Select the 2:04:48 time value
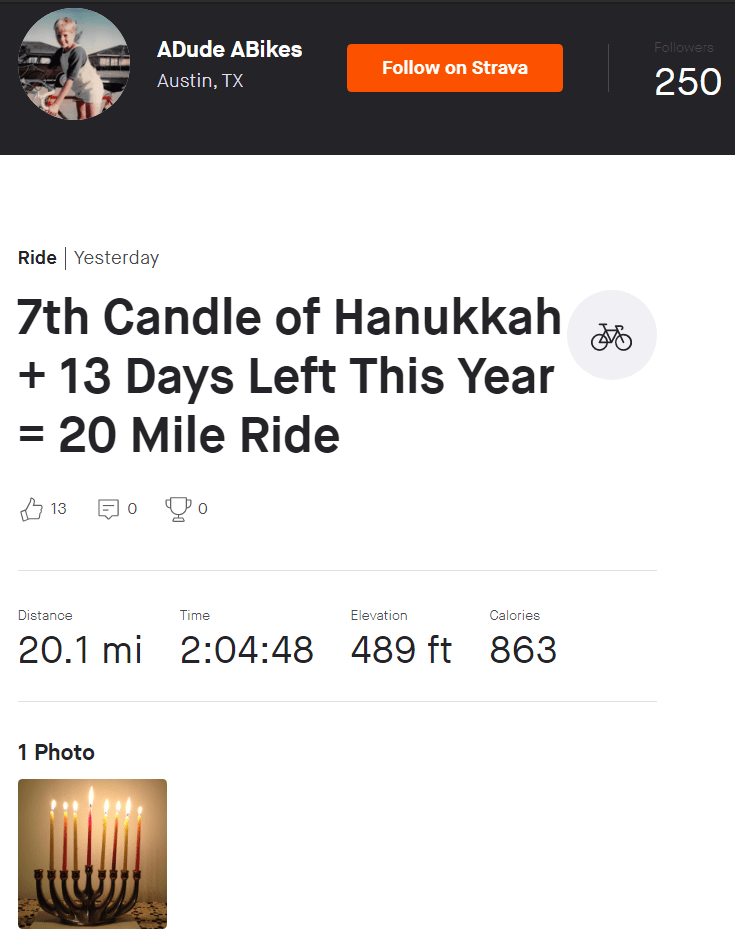Image resolution: width=735 pixels, height=936 pixels. coord(247,650)
